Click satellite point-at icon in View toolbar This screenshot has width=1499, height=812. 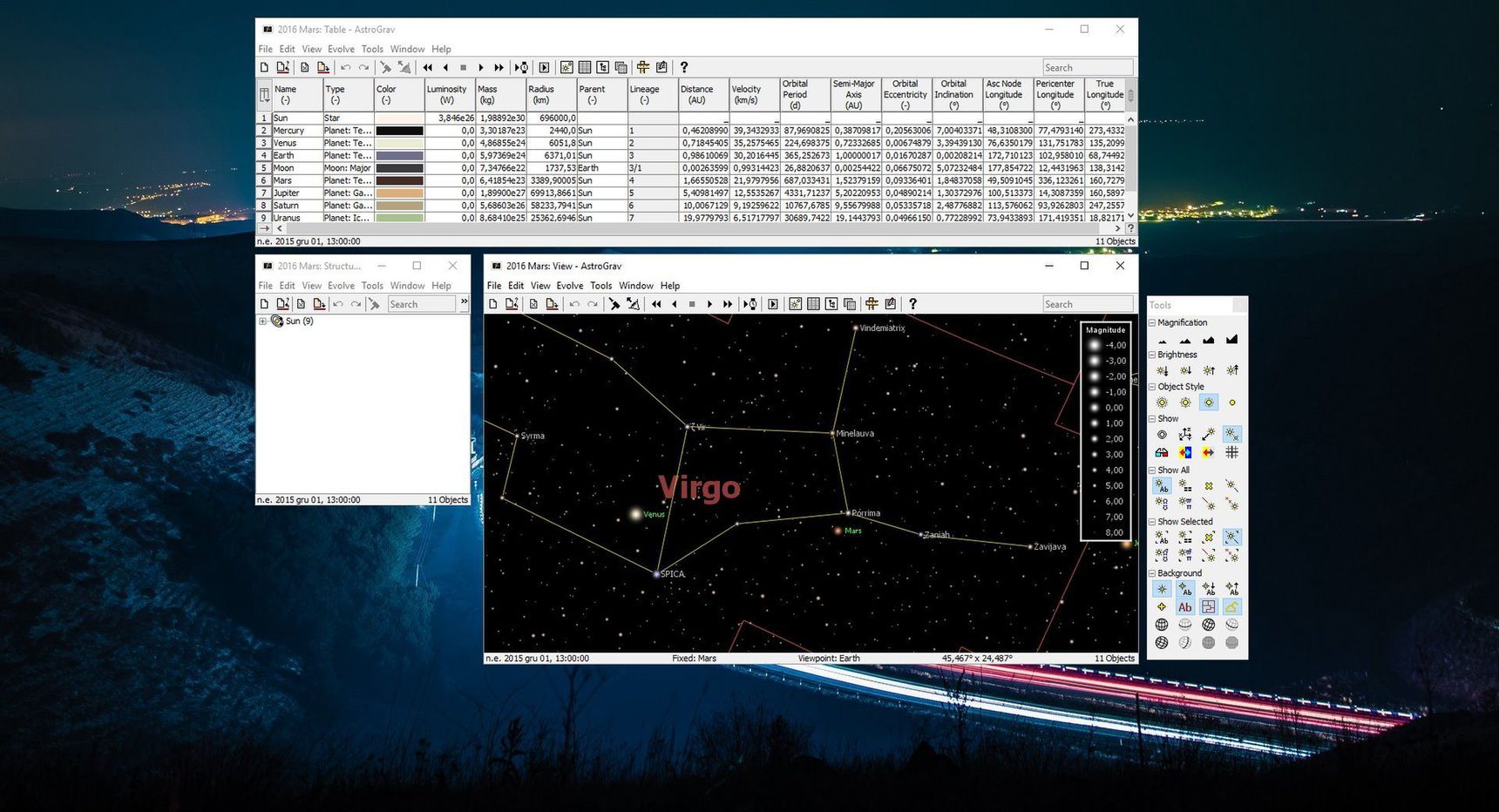(633, 304)
